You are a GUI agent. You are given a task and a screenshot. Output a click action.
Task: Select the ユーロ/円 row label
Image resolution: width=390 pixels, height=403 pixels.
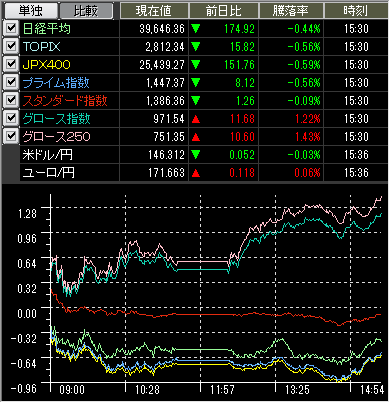48,173
